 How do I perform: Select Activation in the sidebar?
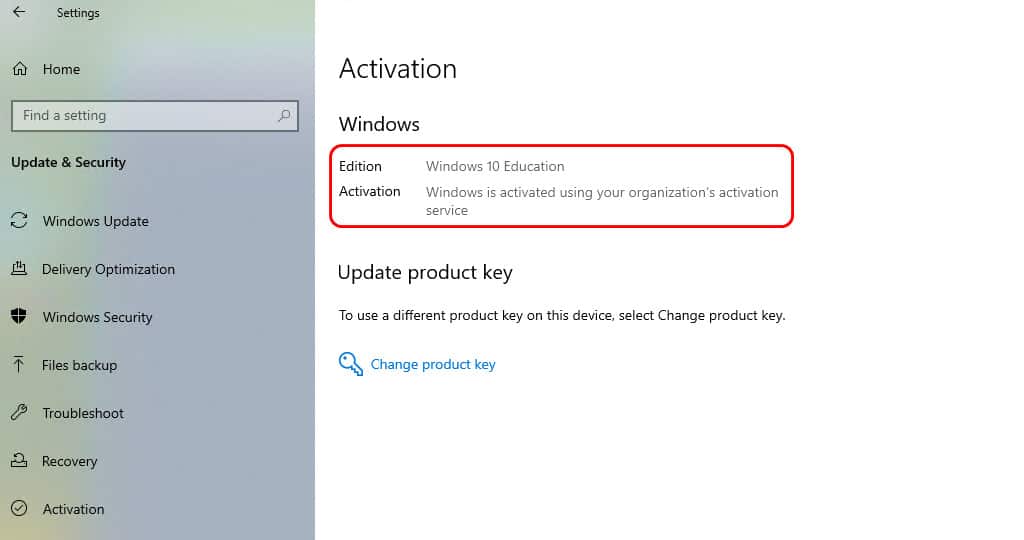(x=73, y=509)
